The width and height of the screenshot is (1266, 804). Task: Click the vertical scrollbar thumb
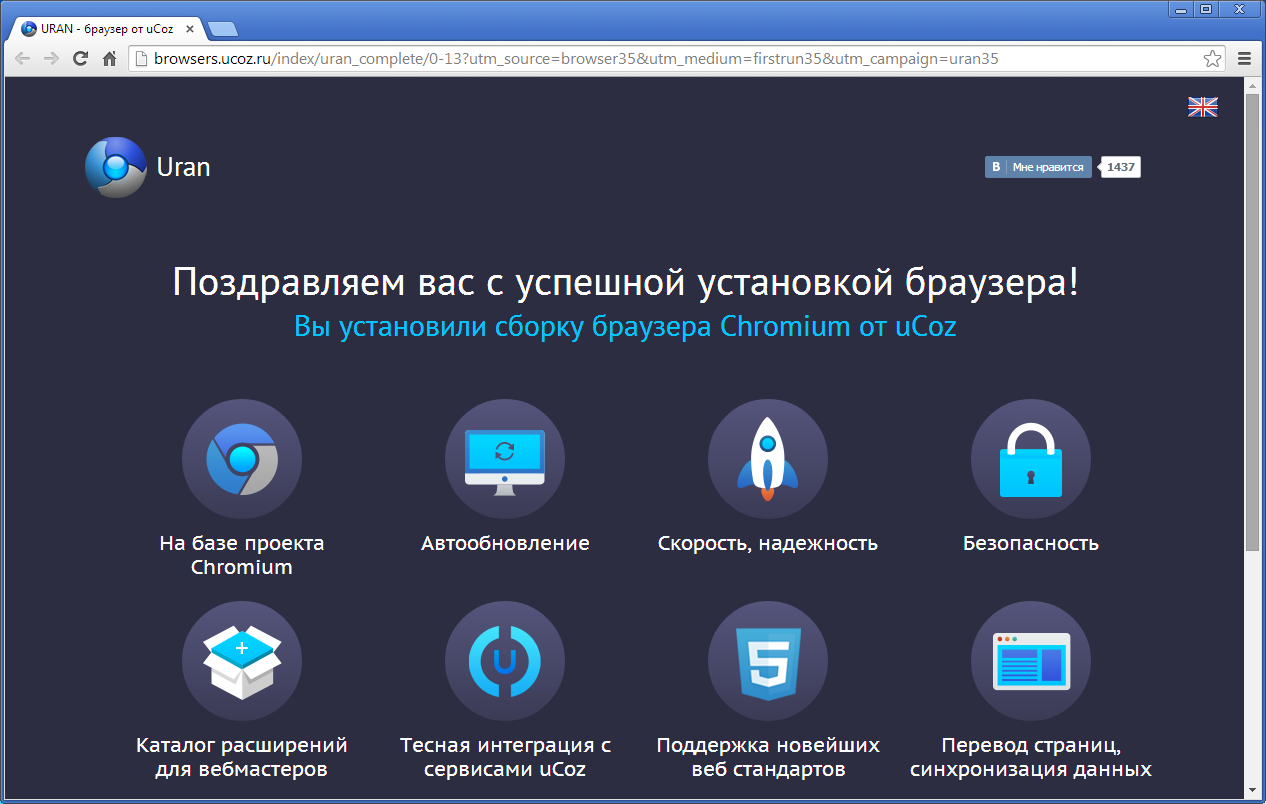pyautogui.click(x=1252, y=323)
